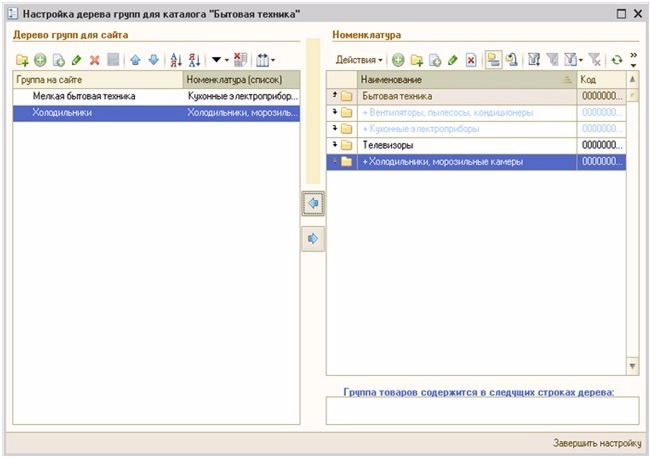Collapse the Бытовая техника folder
The image size is (651, 458).
337,97
